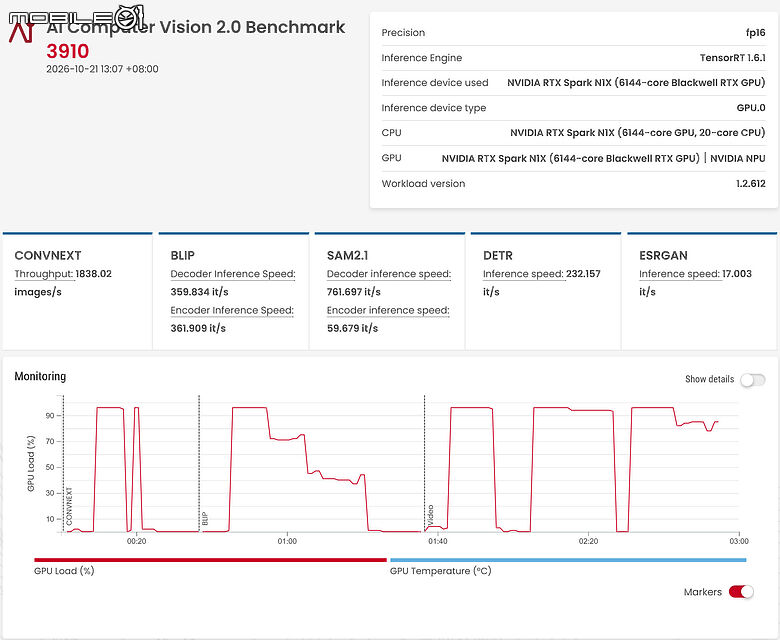Click the blue GPU Temperature legend bar
Image resolution: width=780 pixels, height=640 pixels.
568,560
